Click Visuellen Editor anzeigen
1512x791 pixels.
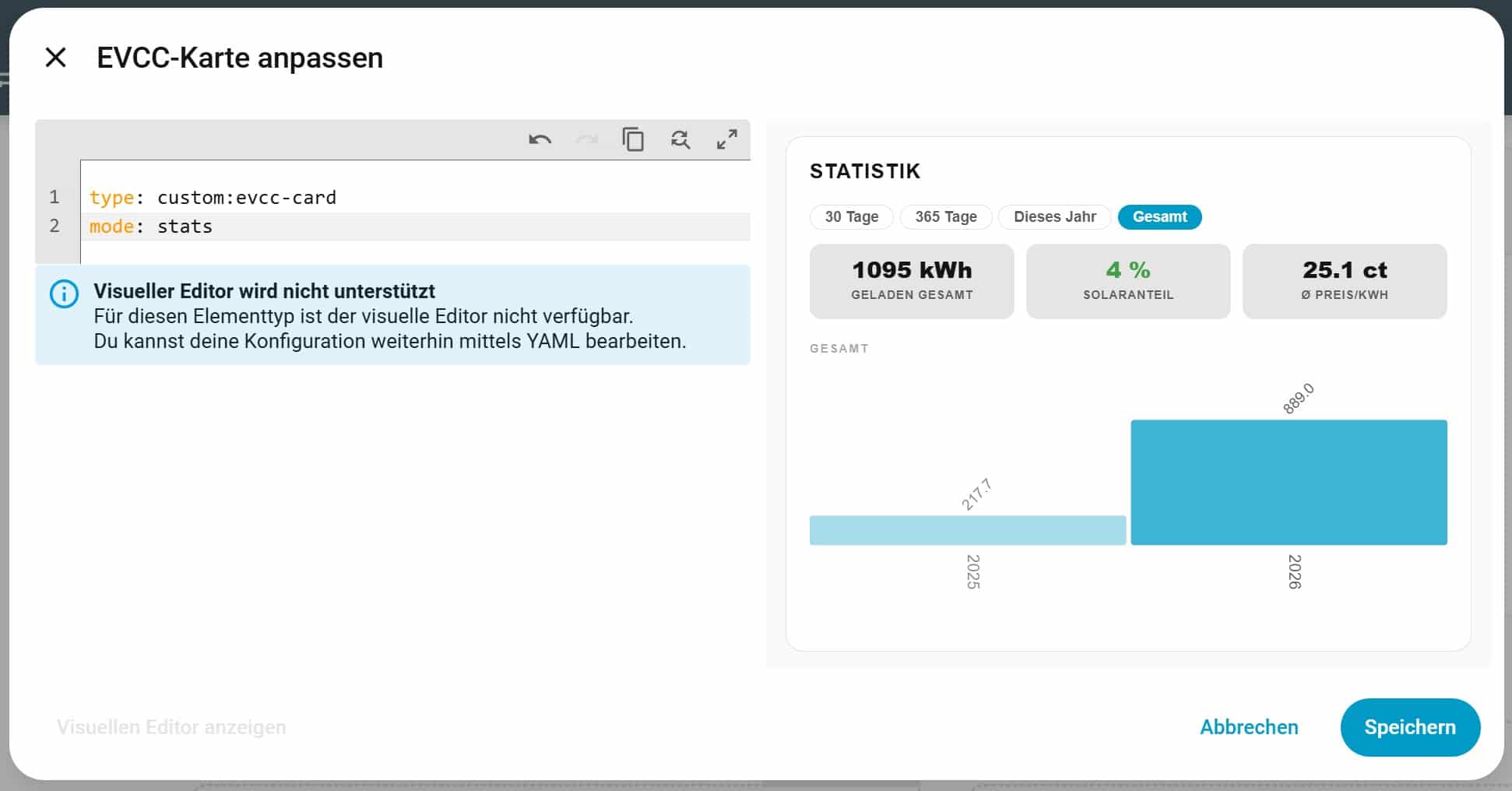(171, 727)
